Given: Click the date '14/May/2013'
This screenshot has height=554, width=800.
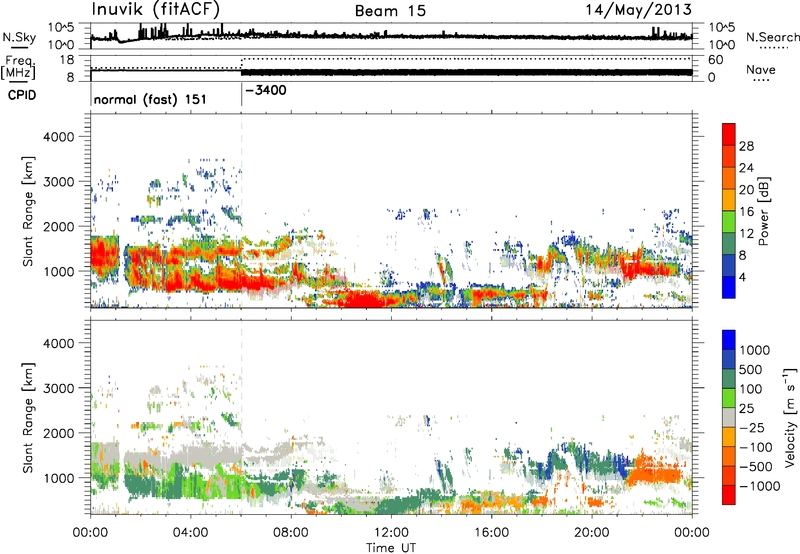Looking at the screenshot, I should (x=639, y=10).
